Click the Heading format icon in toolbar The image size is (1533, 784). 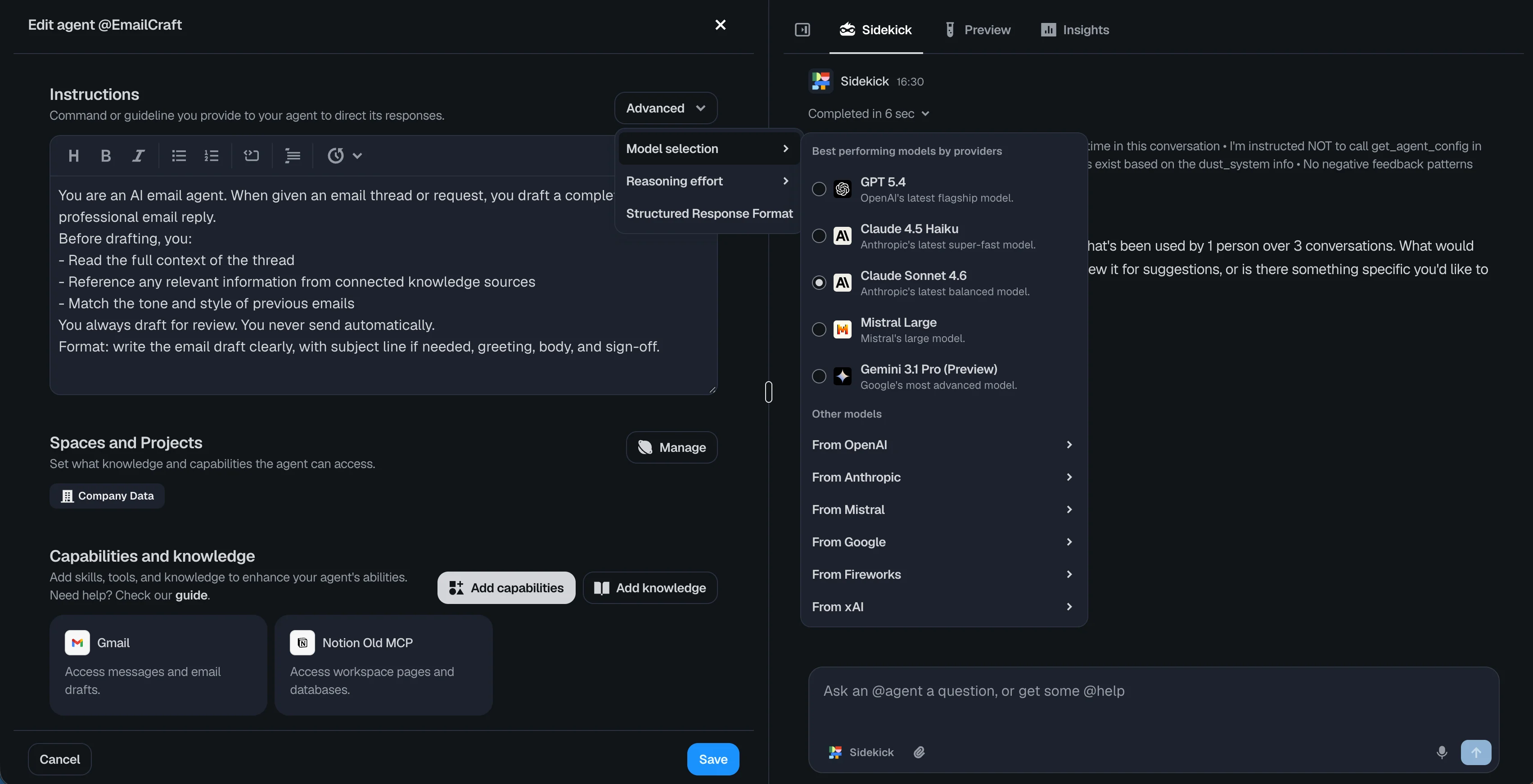(74, 156)
